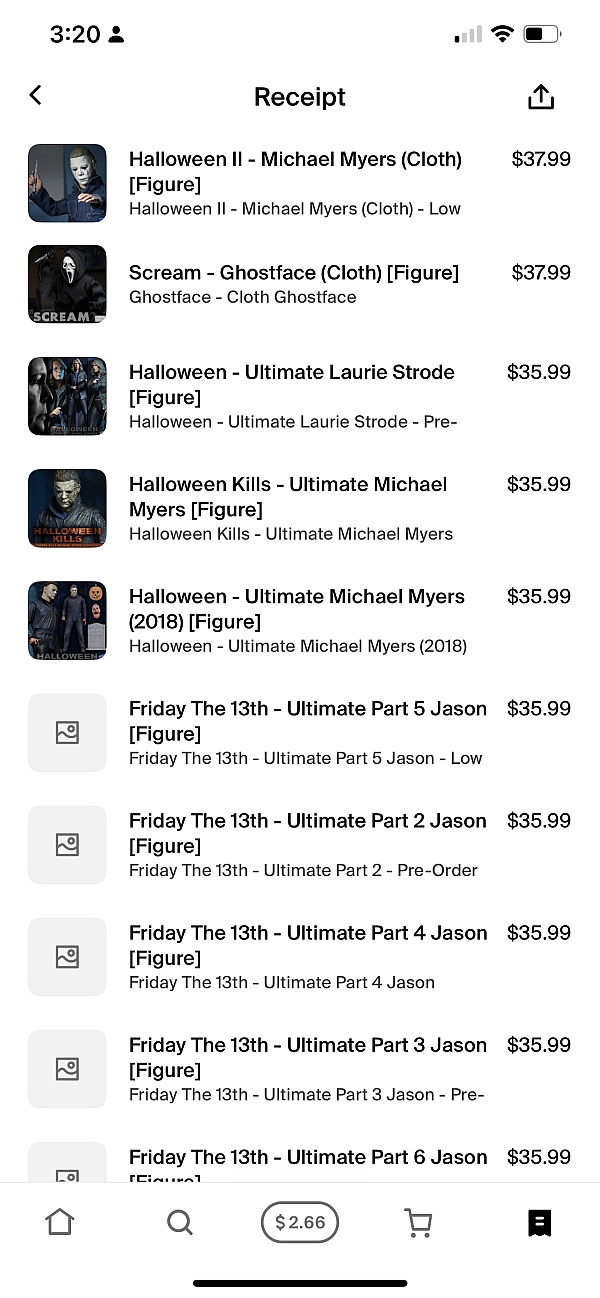Tap the Part 2 Jason placeholder image

pyautogui.click(x=67, y=845)
